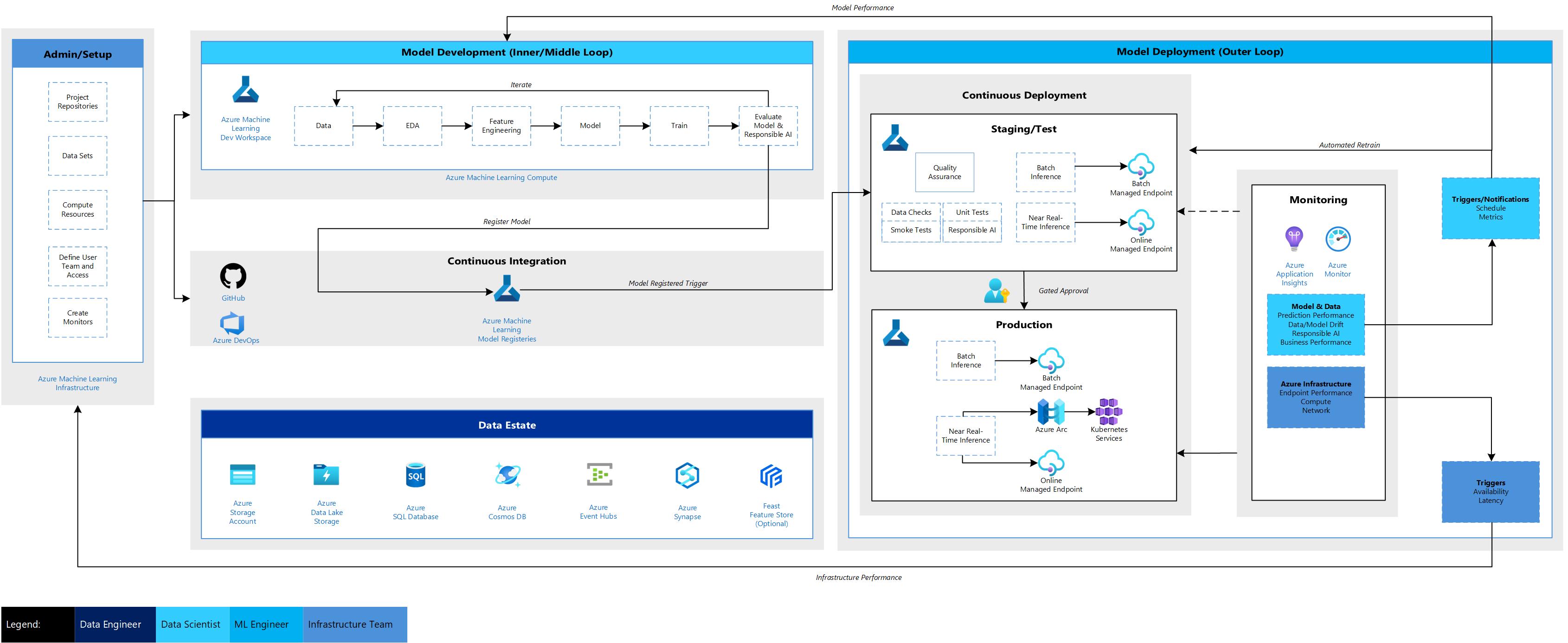
Task: Click the Unit Tests box
Action: [x=971, y=212]
